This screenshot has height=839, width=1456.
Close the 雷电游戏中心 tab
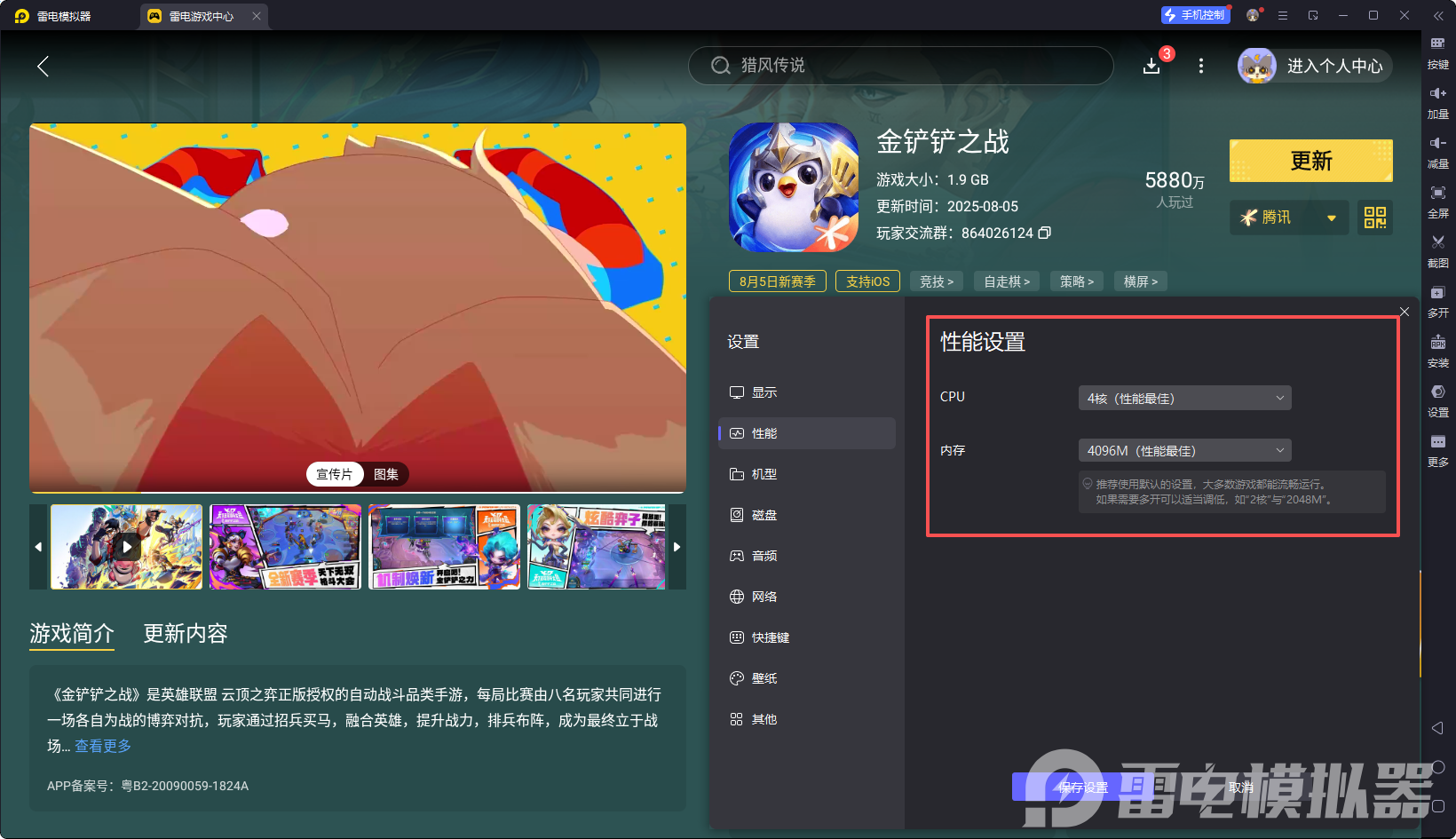(x=257, y=16)
